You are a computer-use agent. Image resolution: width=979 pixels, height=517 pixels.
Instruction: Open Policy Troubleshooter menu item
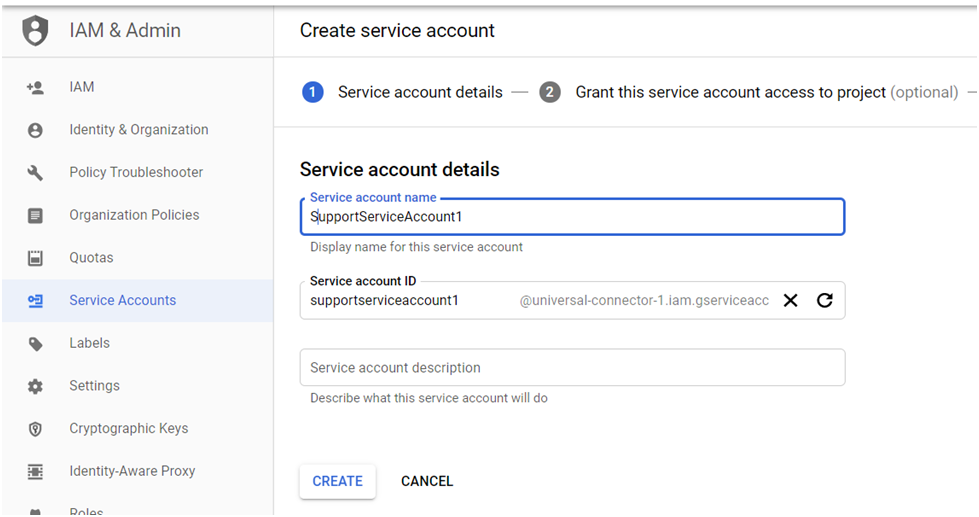click(137, 172)
